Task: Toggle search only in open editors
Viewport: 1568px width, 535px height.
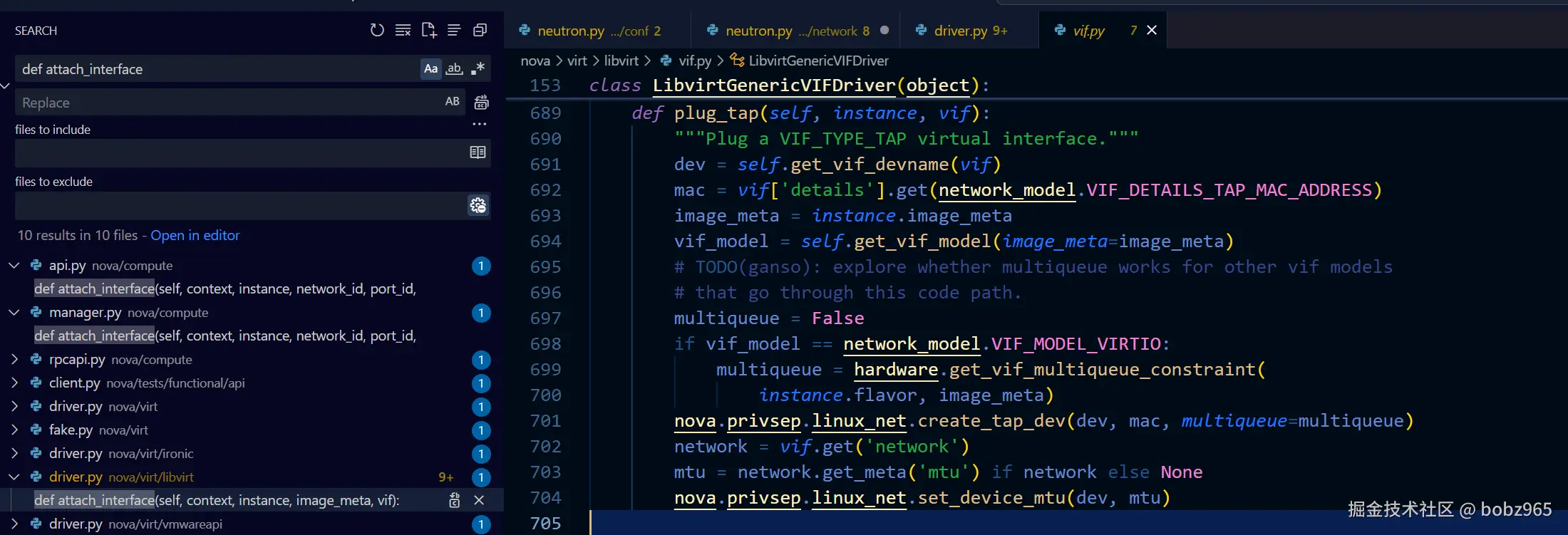Action: point(478,152)
